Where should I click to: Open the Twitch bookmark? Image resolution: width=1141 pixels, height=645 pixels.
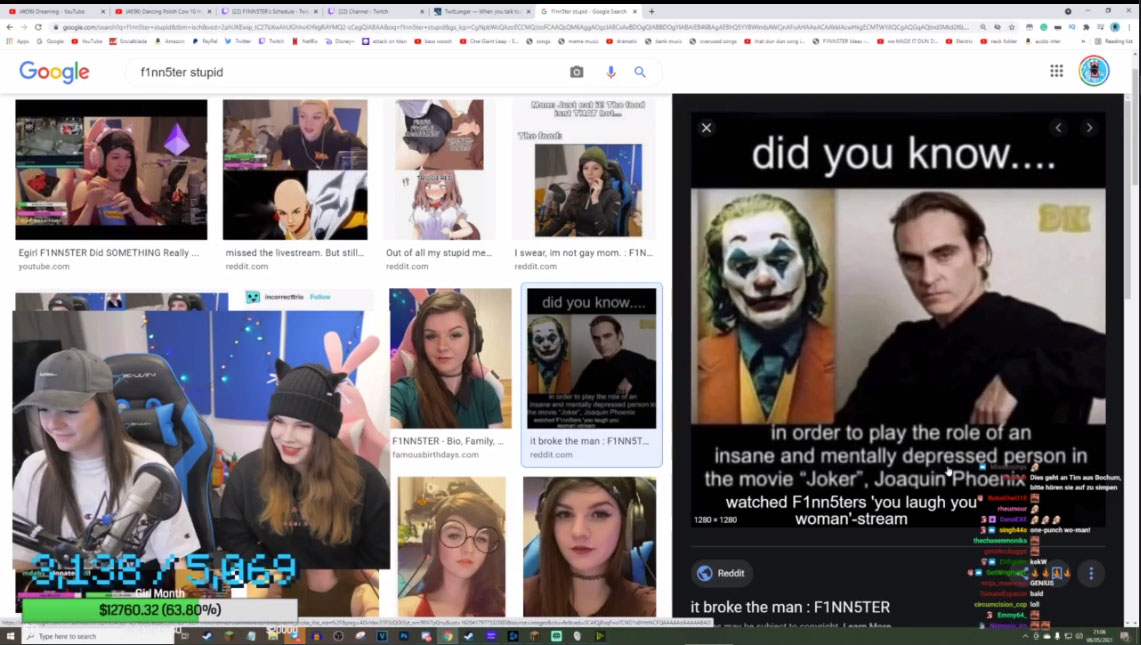pyautogui.click(x=271, y=41)
